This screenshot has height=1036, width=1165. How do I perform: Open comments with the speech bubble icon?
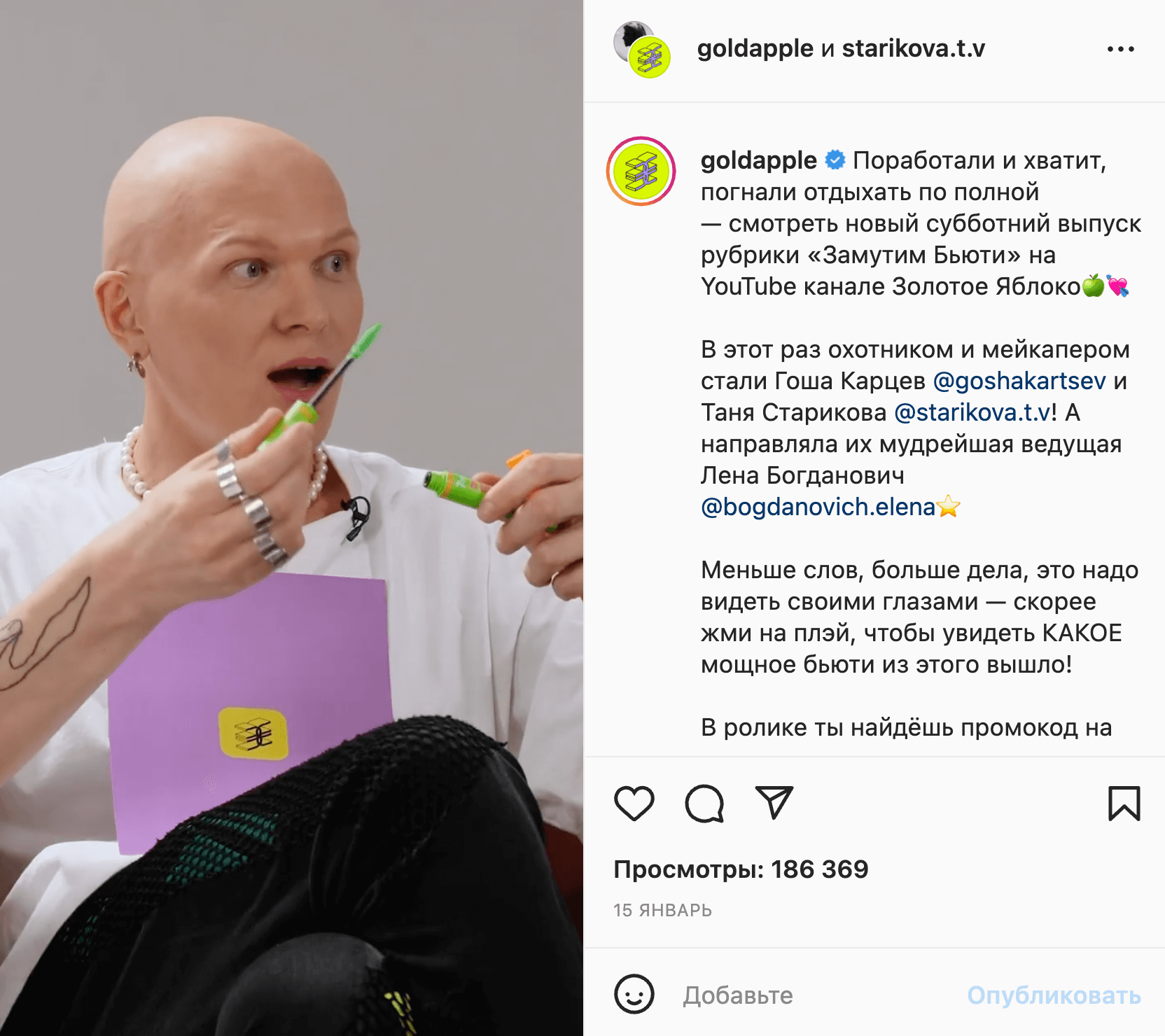coord(704,803)
